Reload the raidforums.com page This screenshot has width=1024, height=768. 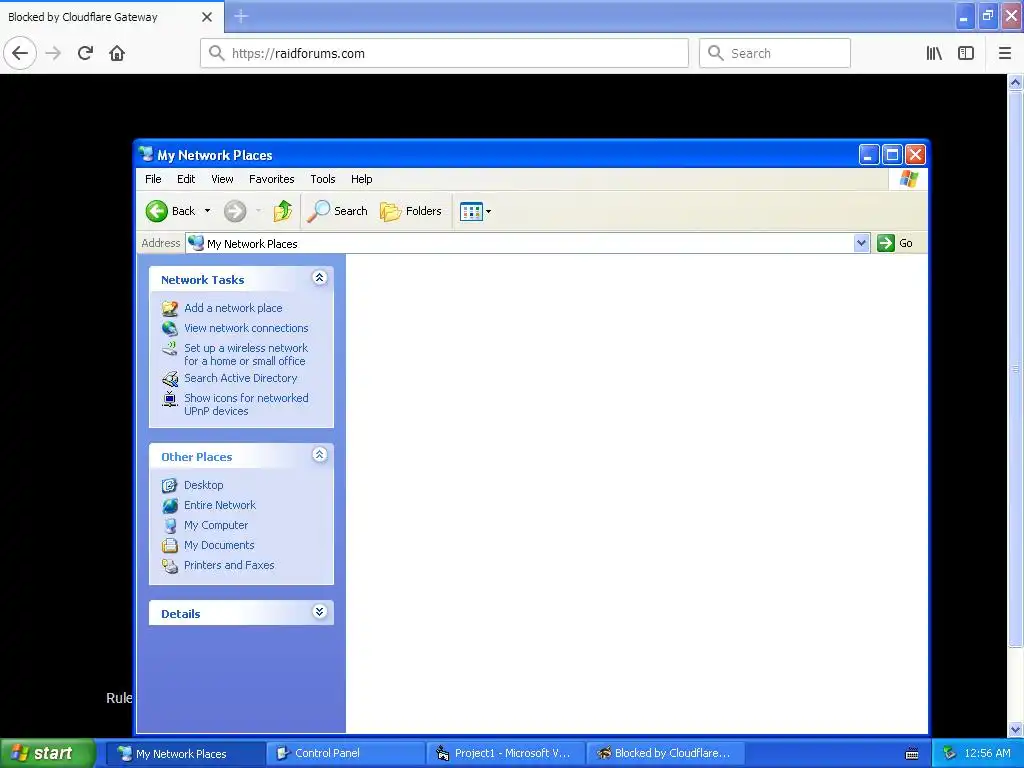tap(86, 53)
